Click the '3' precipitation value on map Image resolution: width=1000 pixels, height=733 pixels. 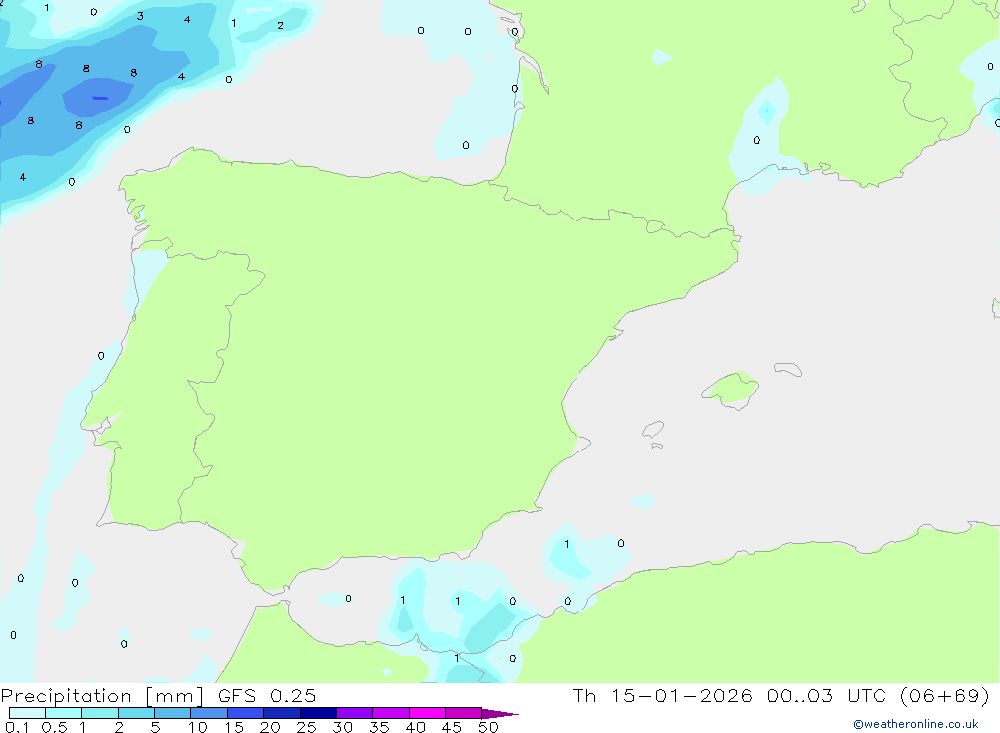pos(140,17)
